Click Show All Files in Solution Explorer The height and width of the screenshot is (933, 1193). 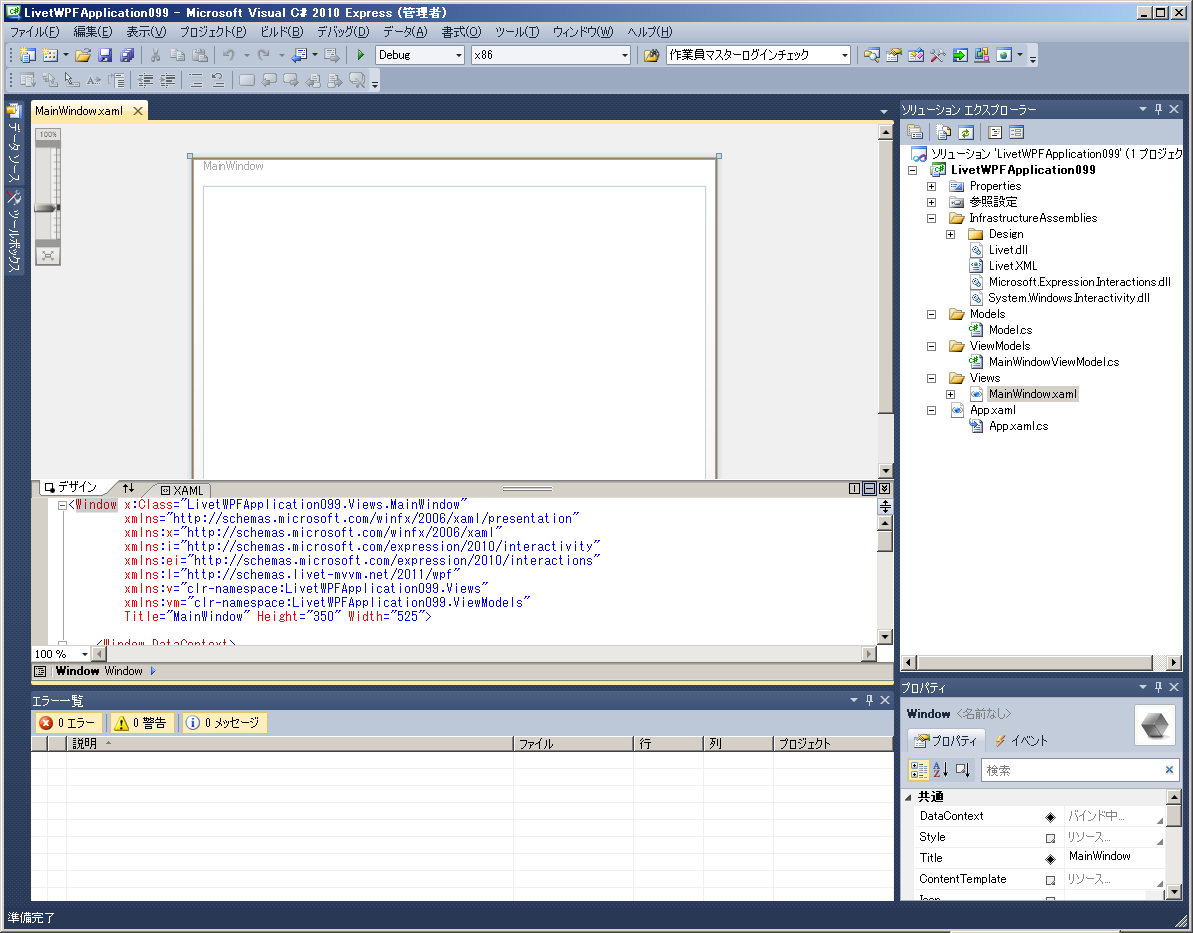click(x=943, y=132)
